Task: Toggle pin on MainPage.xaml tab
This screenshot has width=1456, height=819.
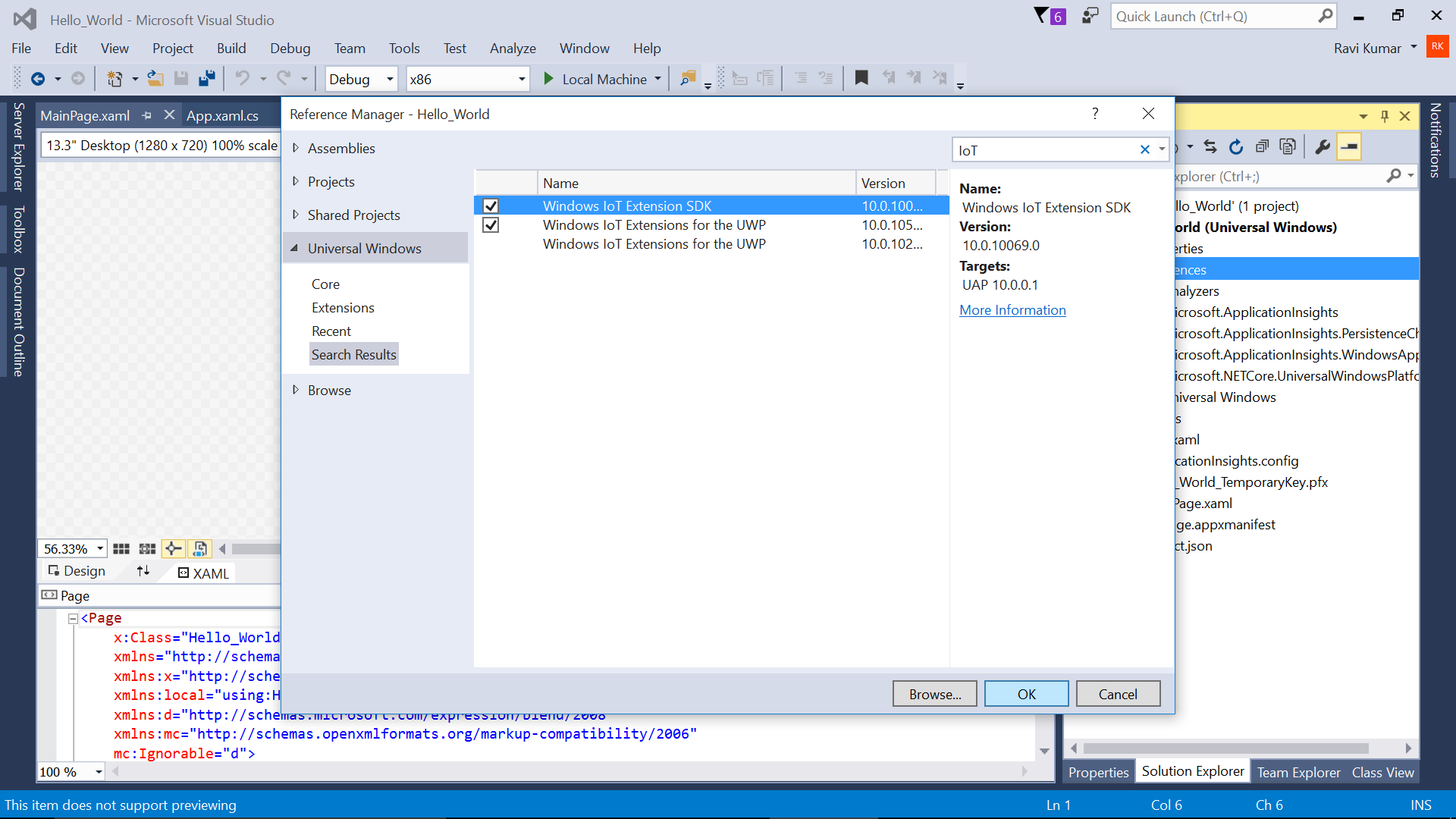Action: [x=147, y=115]
